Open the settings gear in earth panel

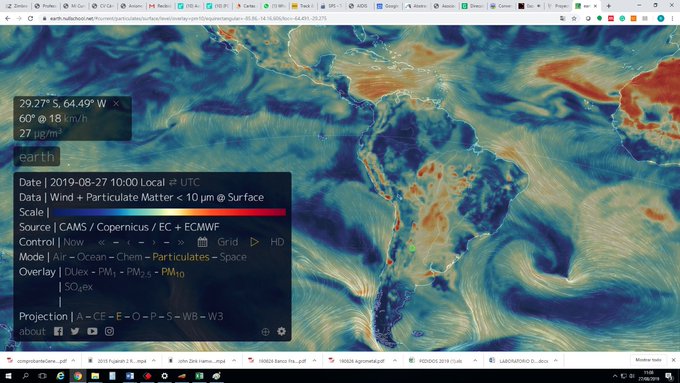281,331
